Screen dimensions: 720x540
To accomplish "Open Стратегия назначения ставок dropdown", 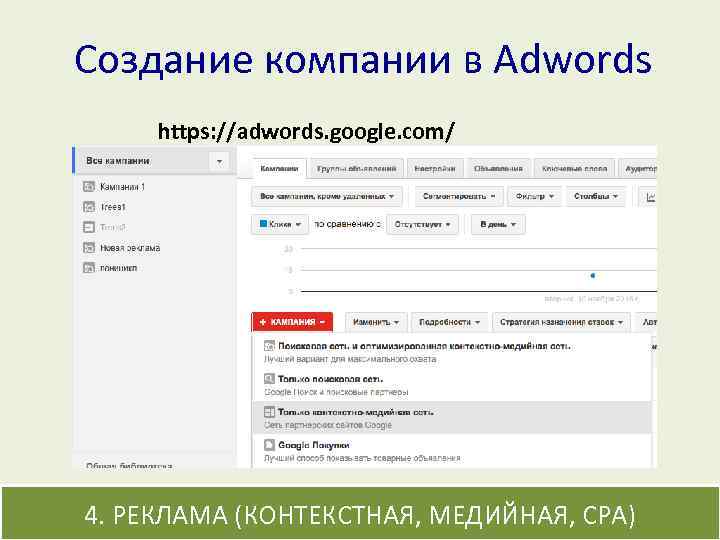I will (x=561, y=322).
